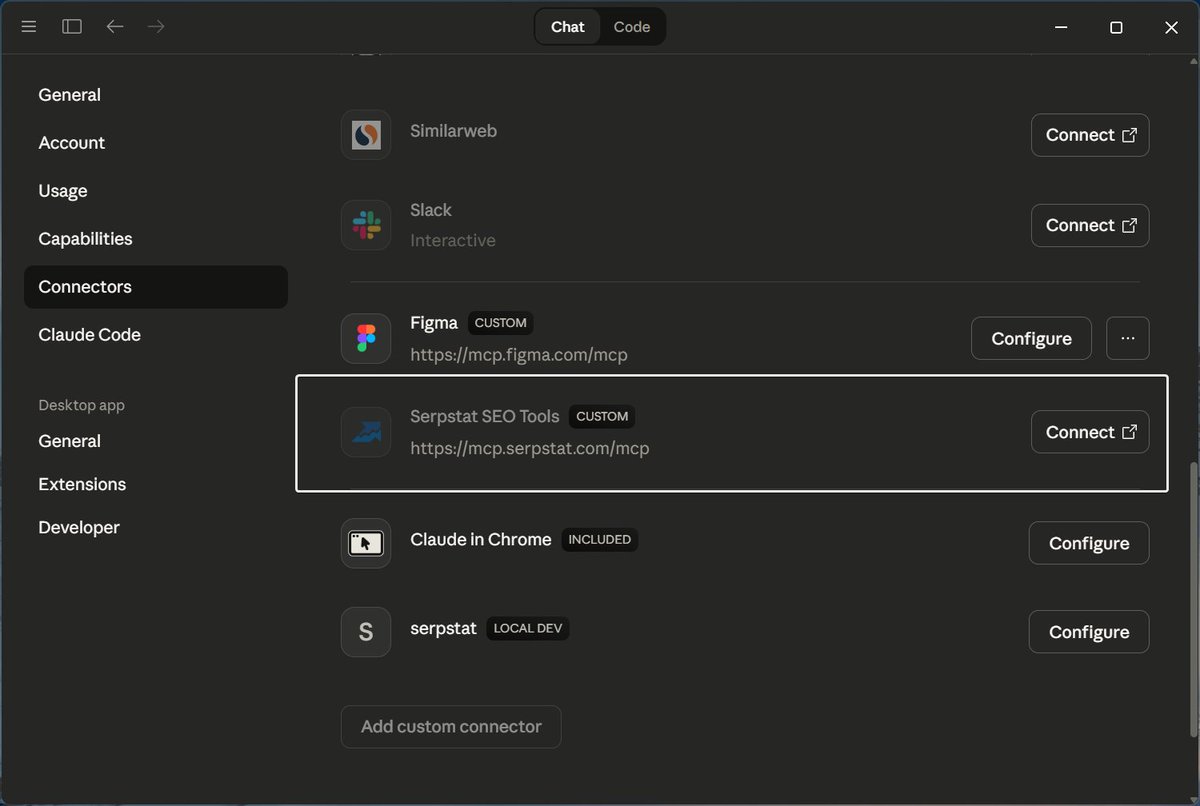Go back with the left arrow
This screenshot has width=1200, height=806.
[x=115, y=27]
